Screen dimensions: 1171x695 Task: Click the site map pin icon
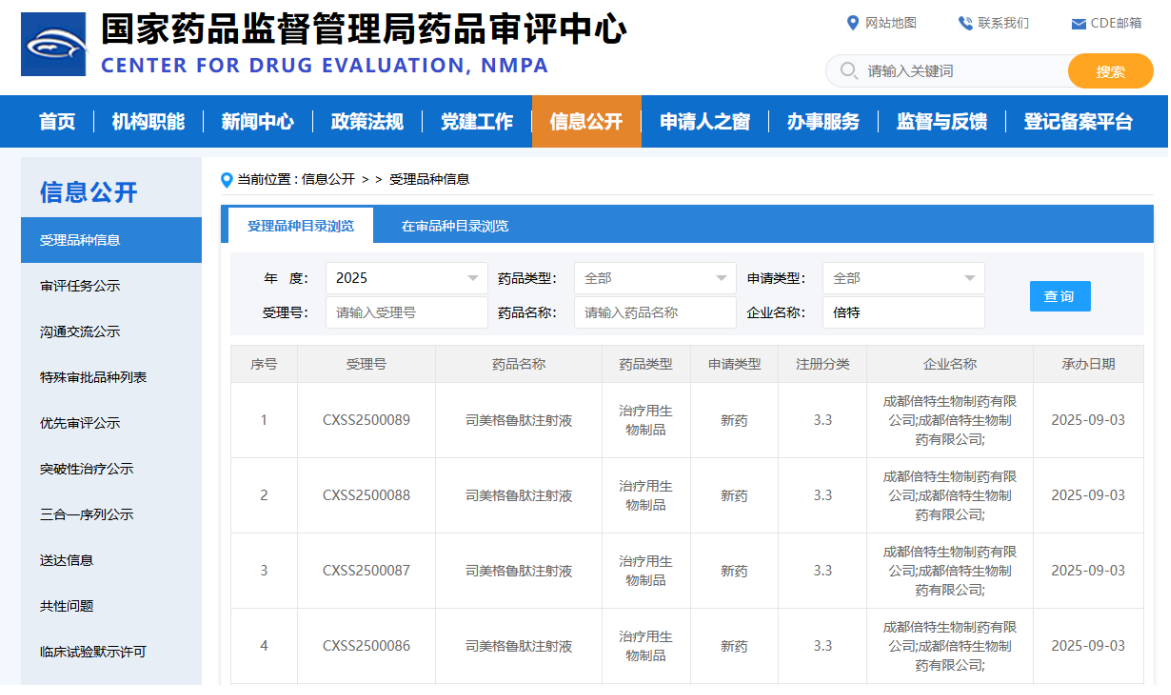point(852,23)
